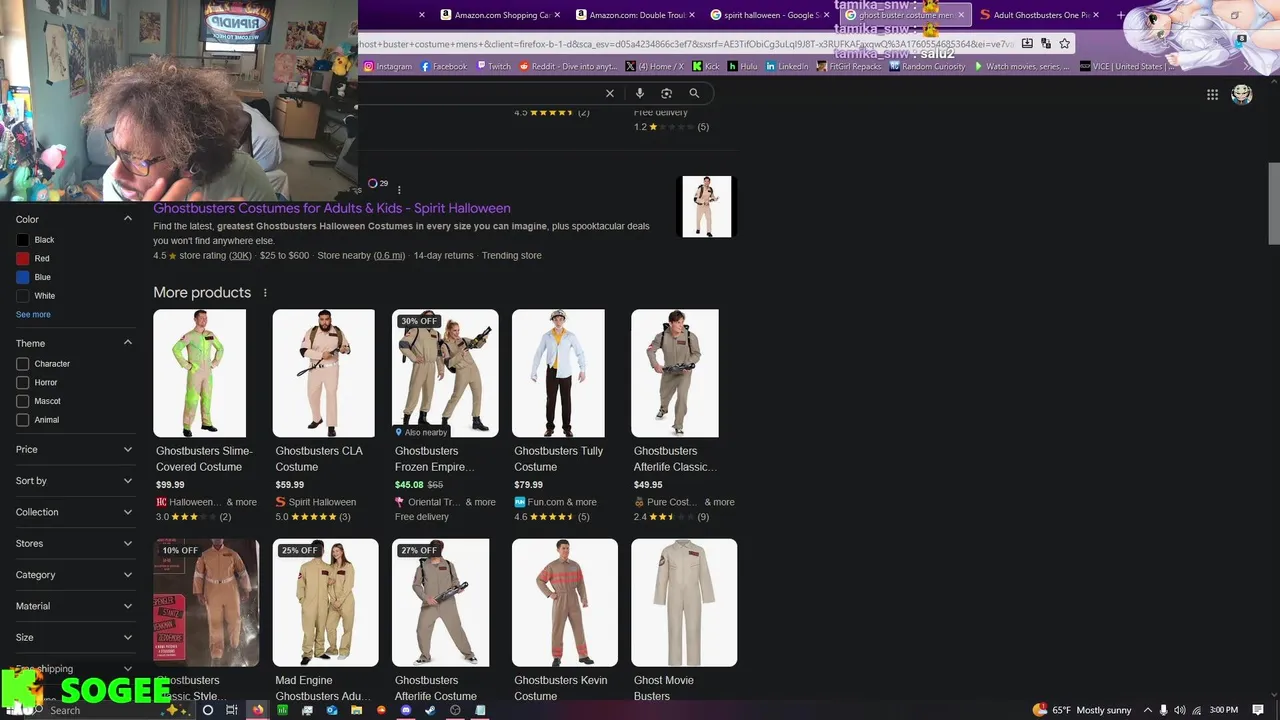The height and width of the screenshot is (720, 1280).
Task: Open Twitch bookmark
Action: 493,66
